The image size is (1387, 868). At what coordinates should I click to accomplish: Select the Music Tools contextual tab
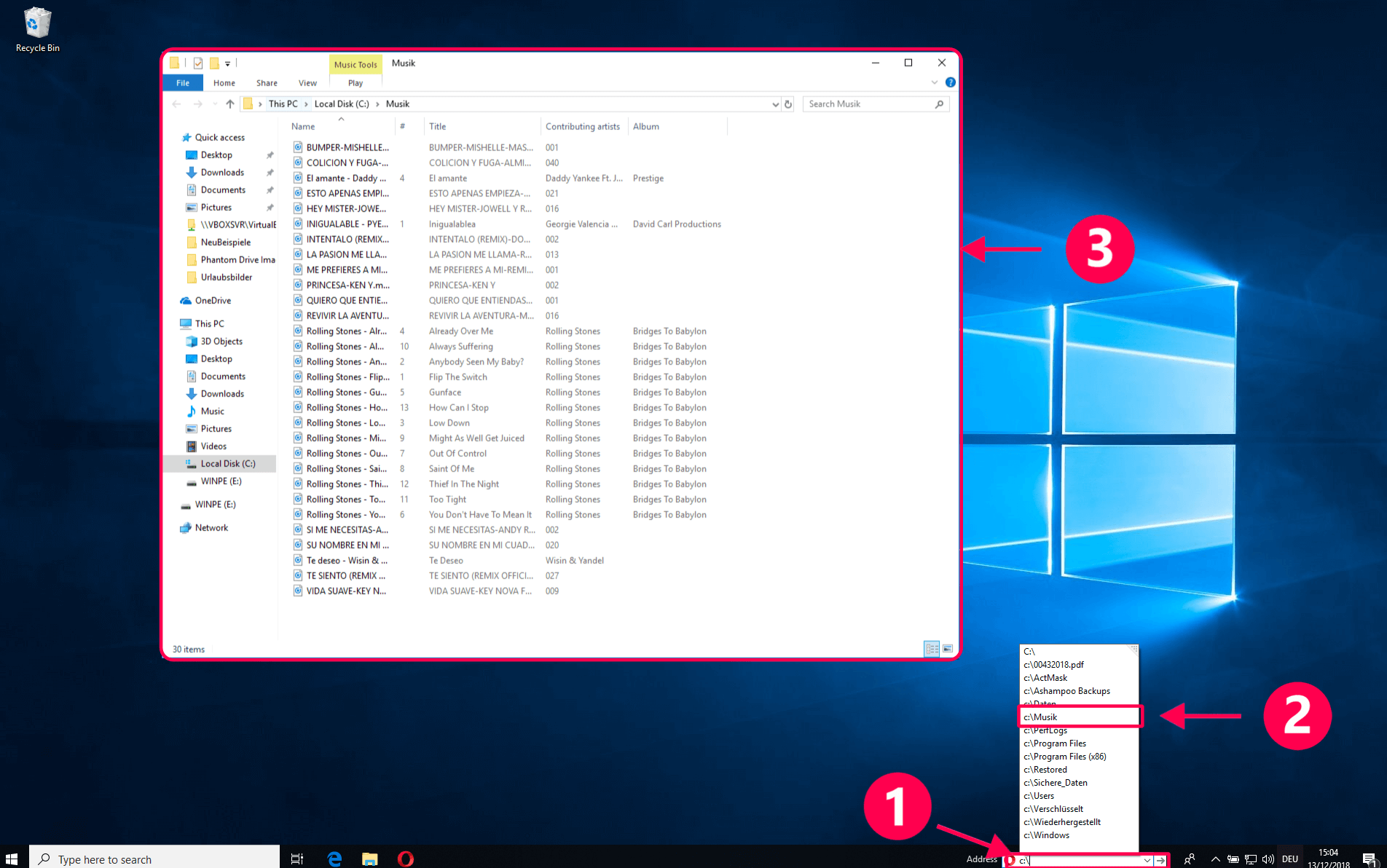click(x=355, y=64)
